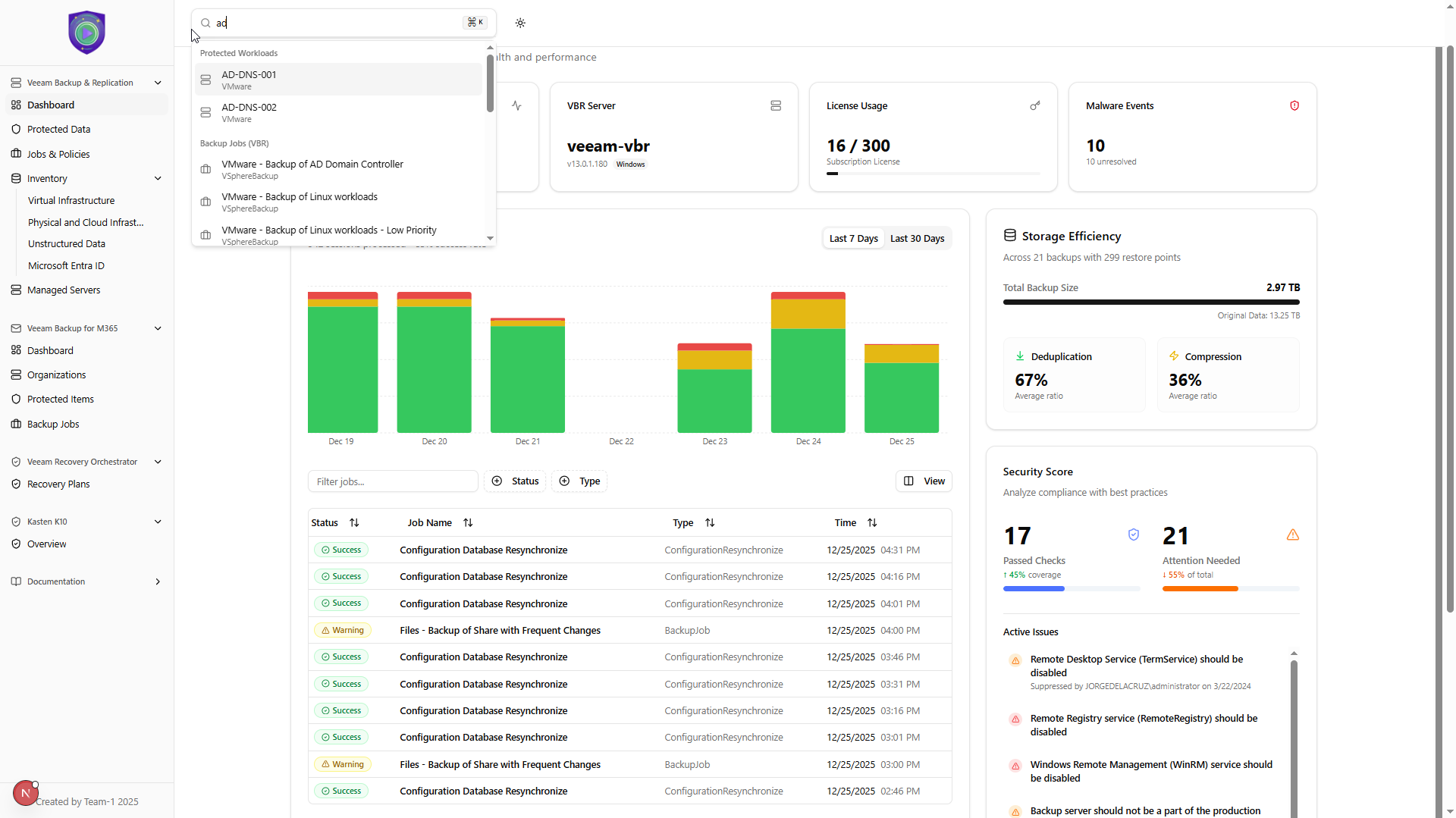Collapse the Inventory submenu

click(x=158, y=179)
